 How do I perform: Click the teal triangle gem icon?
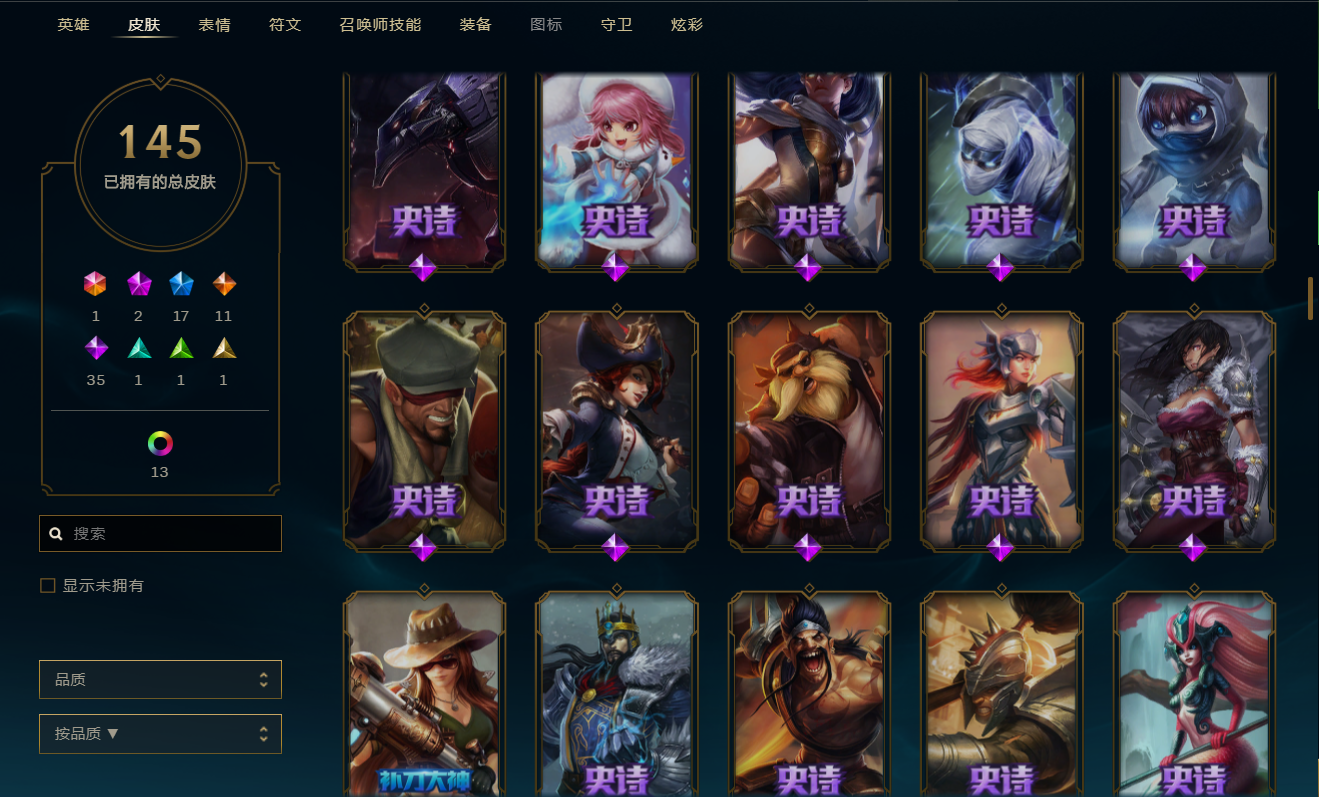click(138, 348)
